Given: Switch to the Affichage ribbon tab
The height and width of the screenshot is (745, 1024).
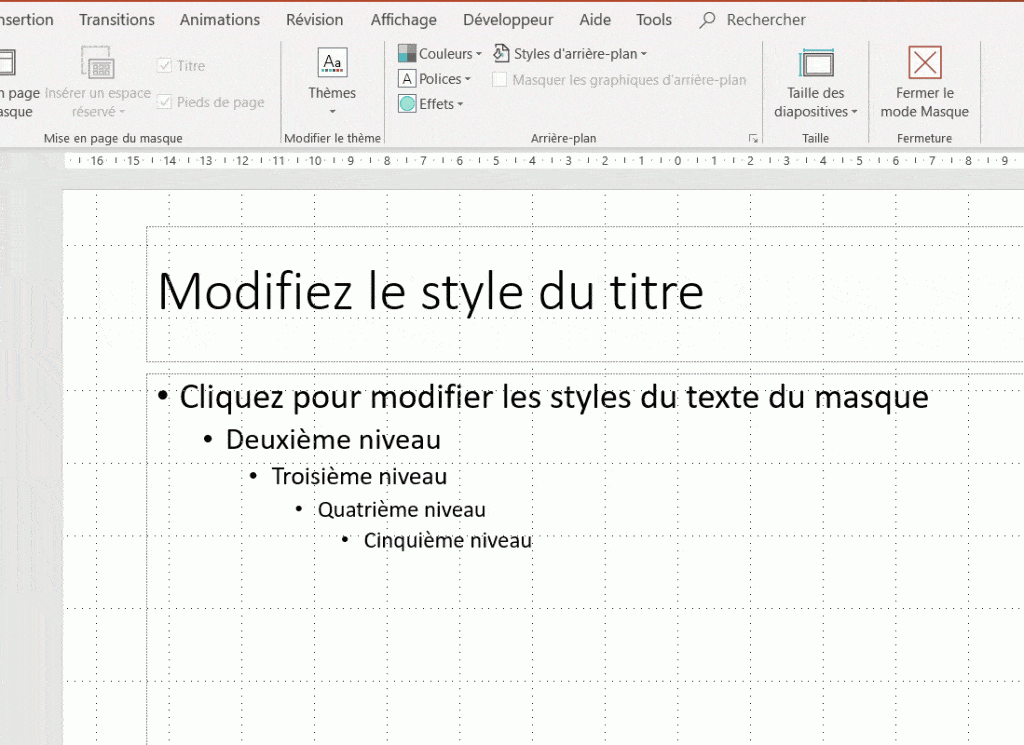Looking at the screenshot, I should (403, 19).
